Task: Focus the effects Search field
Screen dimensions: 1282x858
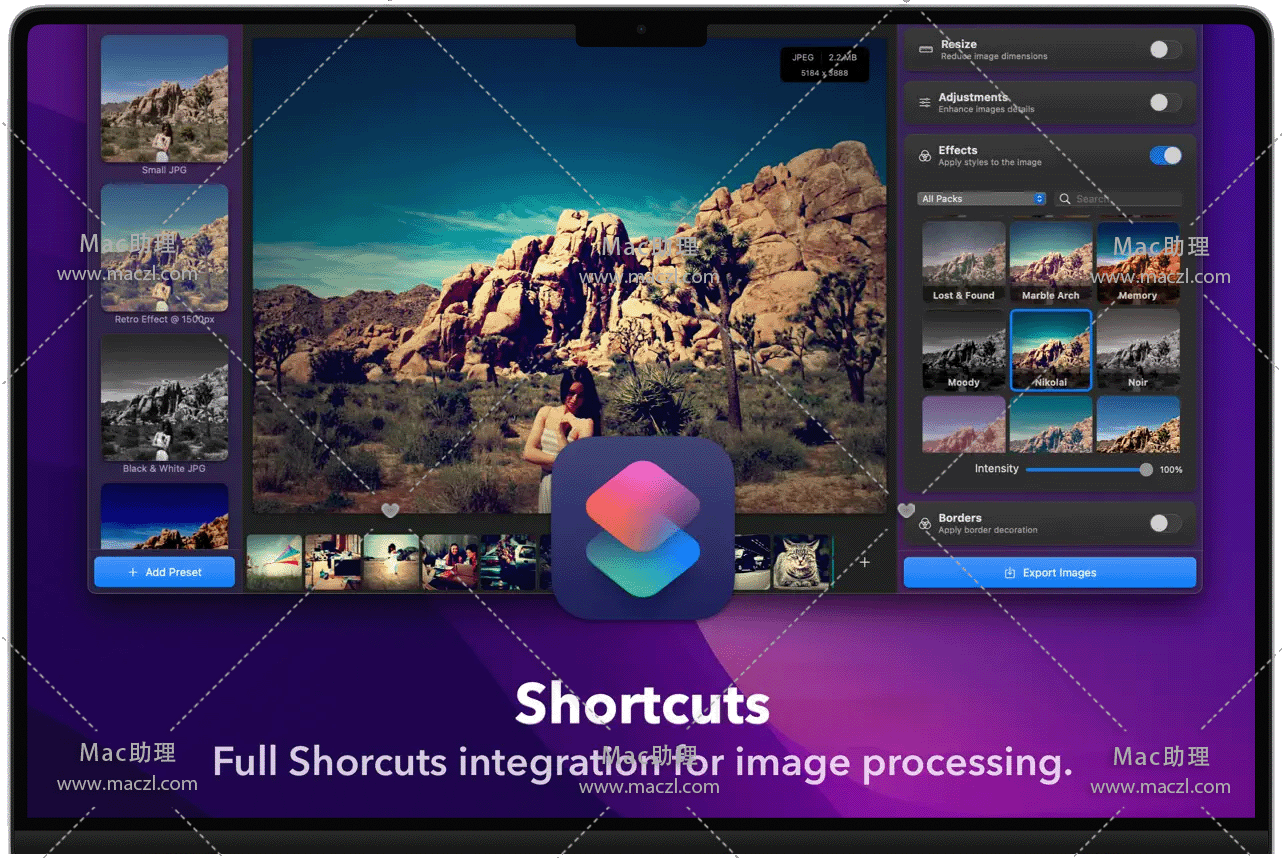Action: (1119, 199)
